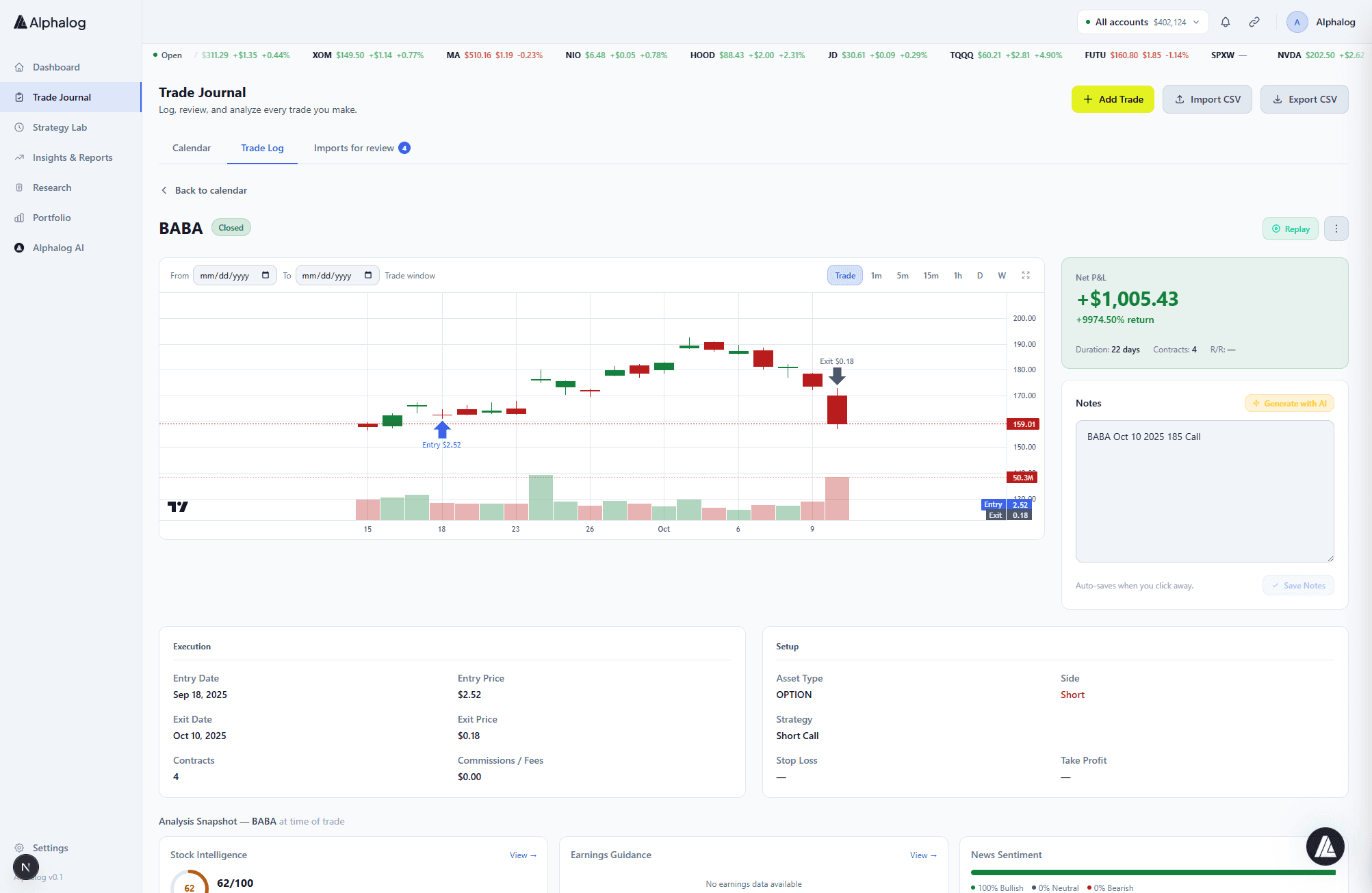Click the Closed status badge
The width and height of the screenshot is (1372, 893).
click(x=231, y=228)
